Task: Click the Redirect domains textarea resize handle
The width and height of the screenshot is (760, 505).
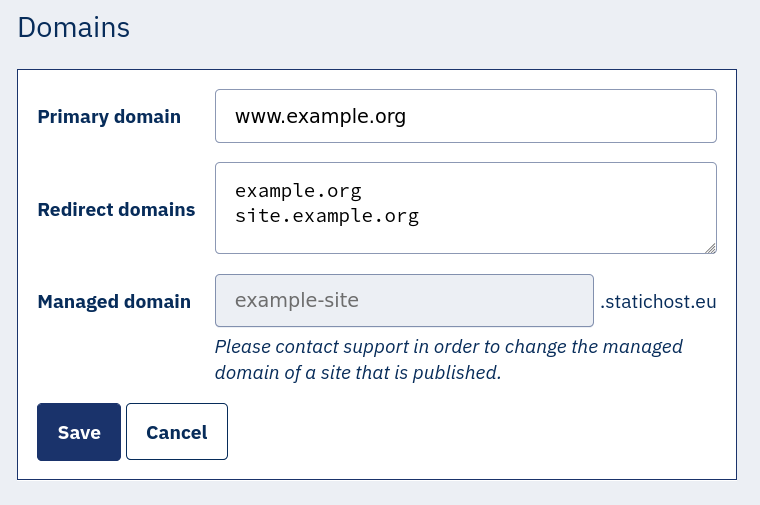Action: (x=711, y=248)
